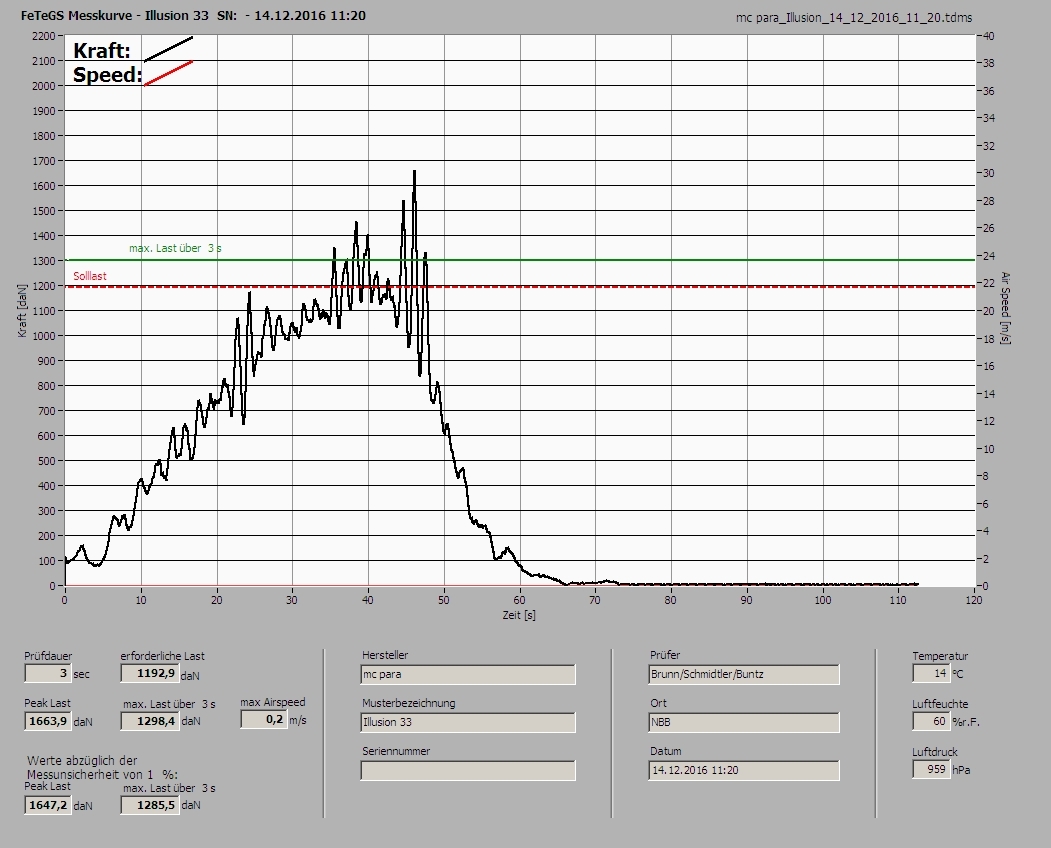Viewport: 1051px width, 848px height.
Task: Click the green 'max. Last über 3 s' chart label
Action: pyautogui.click(x=175, y=248)
